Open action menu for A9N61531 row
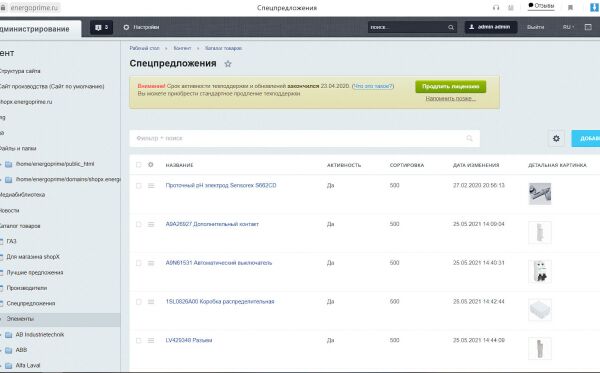 pos(151,263)
